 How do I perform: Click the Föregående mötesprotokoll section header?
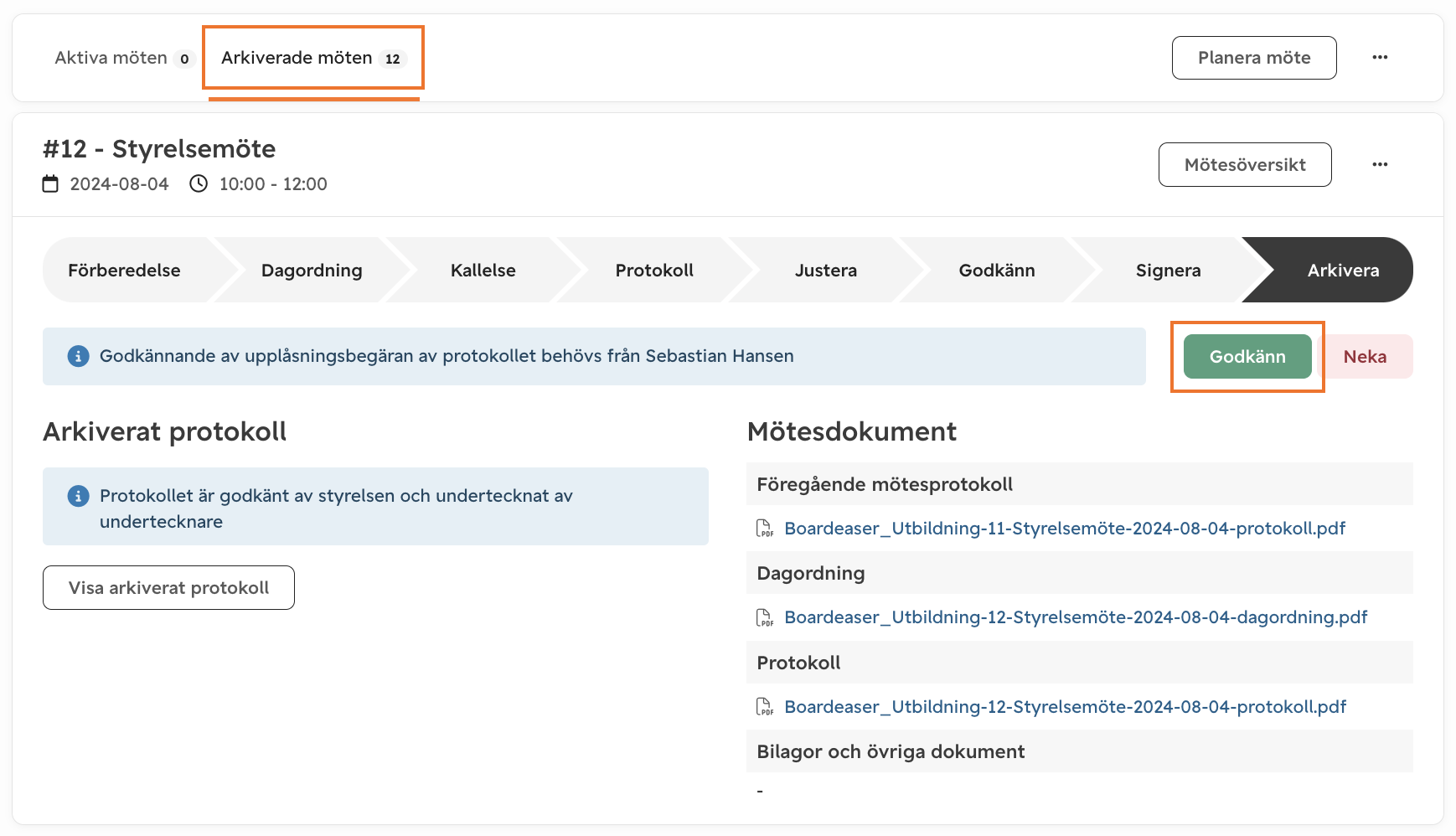(x=1080, y=484)
